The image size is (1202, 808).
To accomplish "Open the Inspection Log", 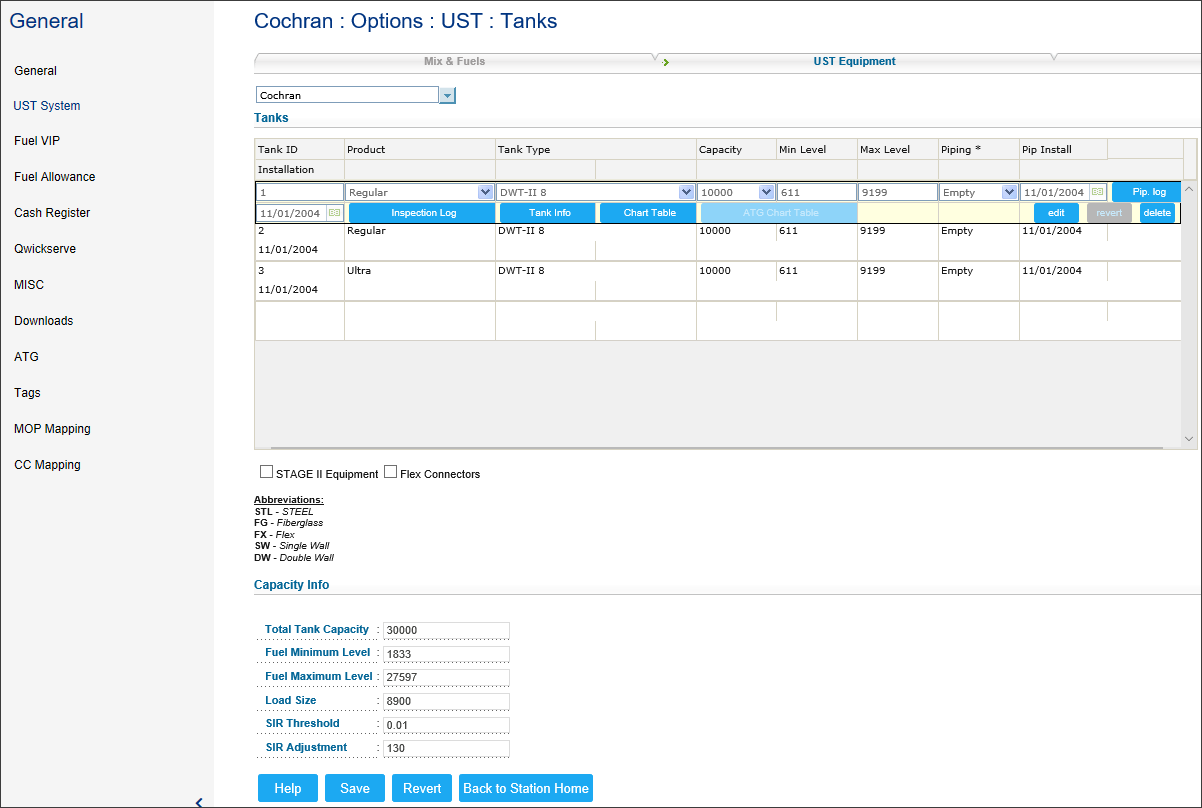I will point(423,213).
